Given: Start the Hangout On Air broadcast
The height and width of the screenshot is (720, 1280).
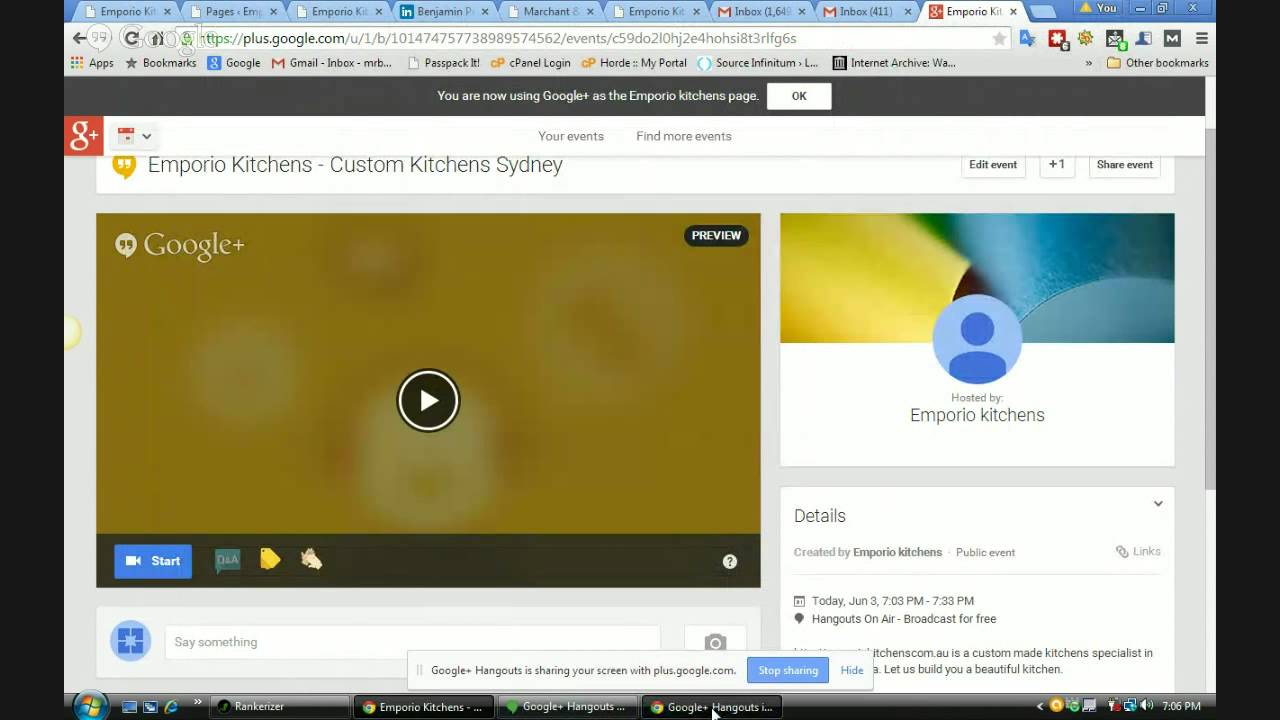Looking at the screenshot, I should point(153,561).
